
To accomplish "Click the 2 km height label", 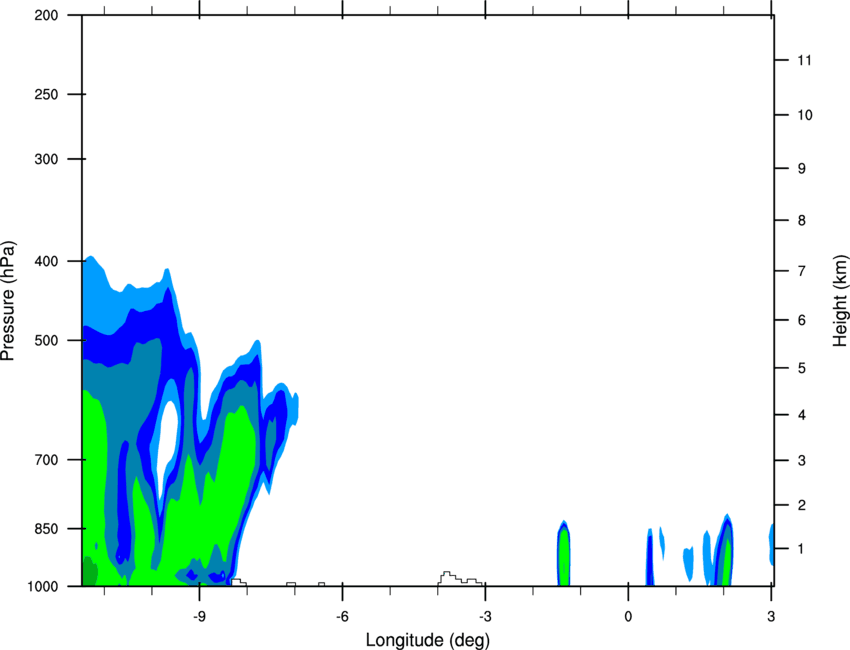I will [802, 505].
